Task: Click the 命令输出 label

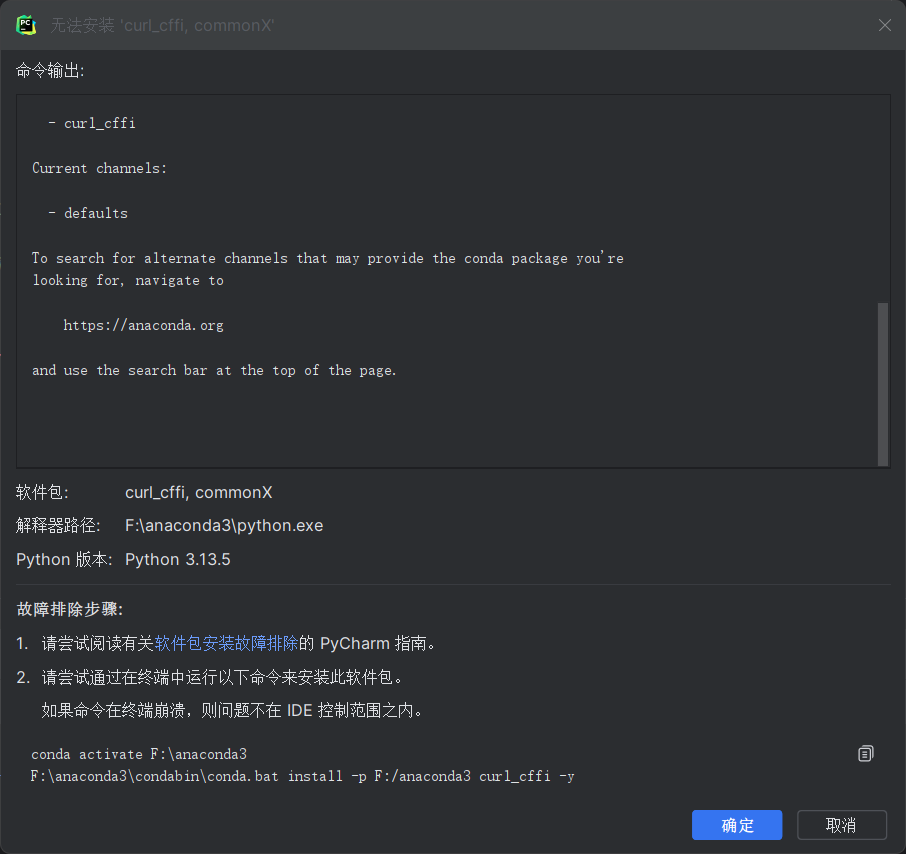Action: pyautogui.click(x=50, y=70)
